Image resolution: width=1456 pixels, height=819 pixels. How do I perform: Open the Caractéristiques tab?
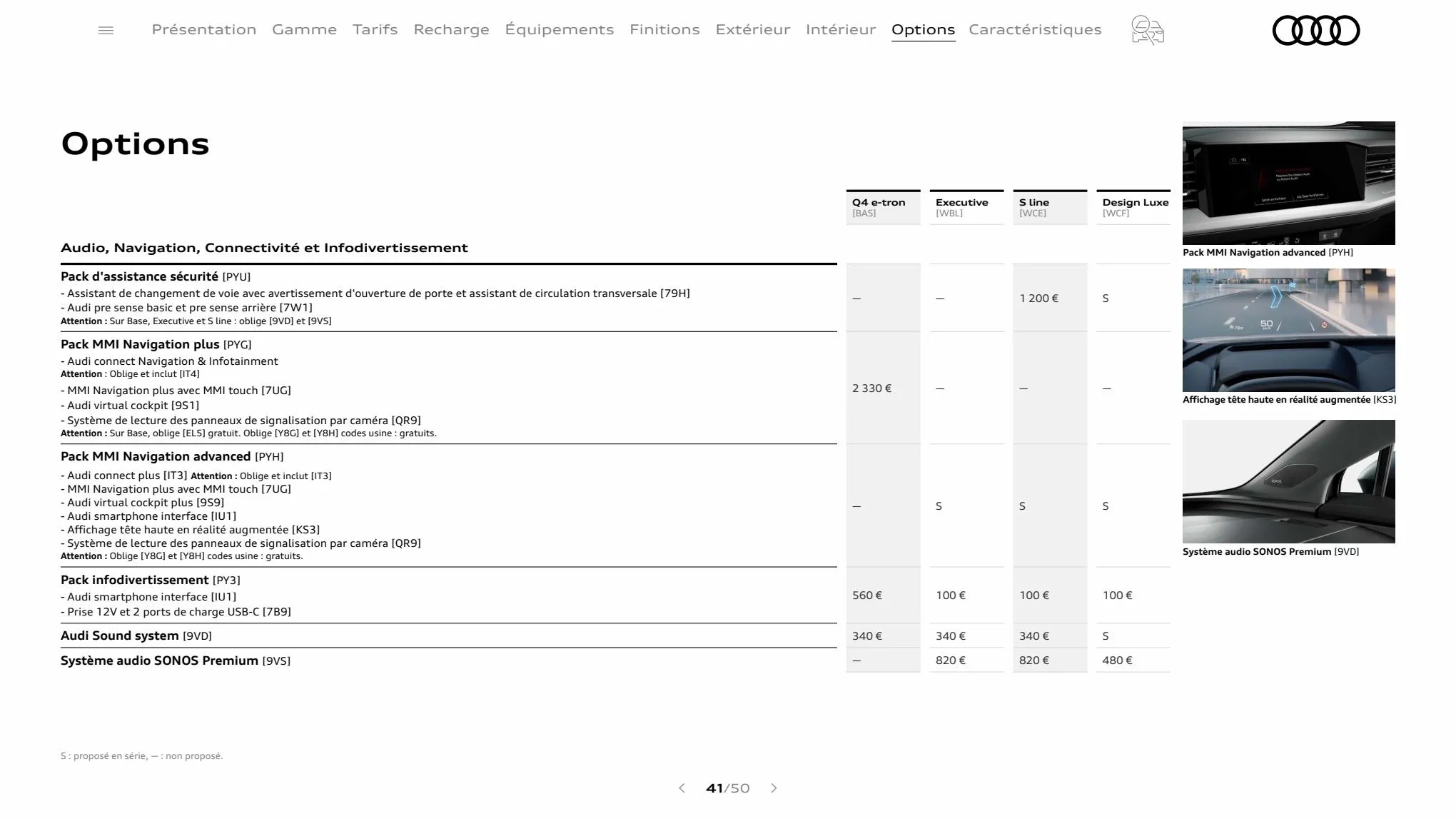[x=1035, y=29]
